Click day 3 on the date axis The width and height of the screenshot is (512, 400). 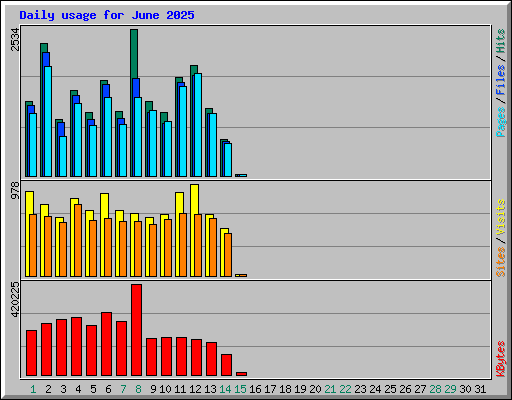click(x=63, y=389)
